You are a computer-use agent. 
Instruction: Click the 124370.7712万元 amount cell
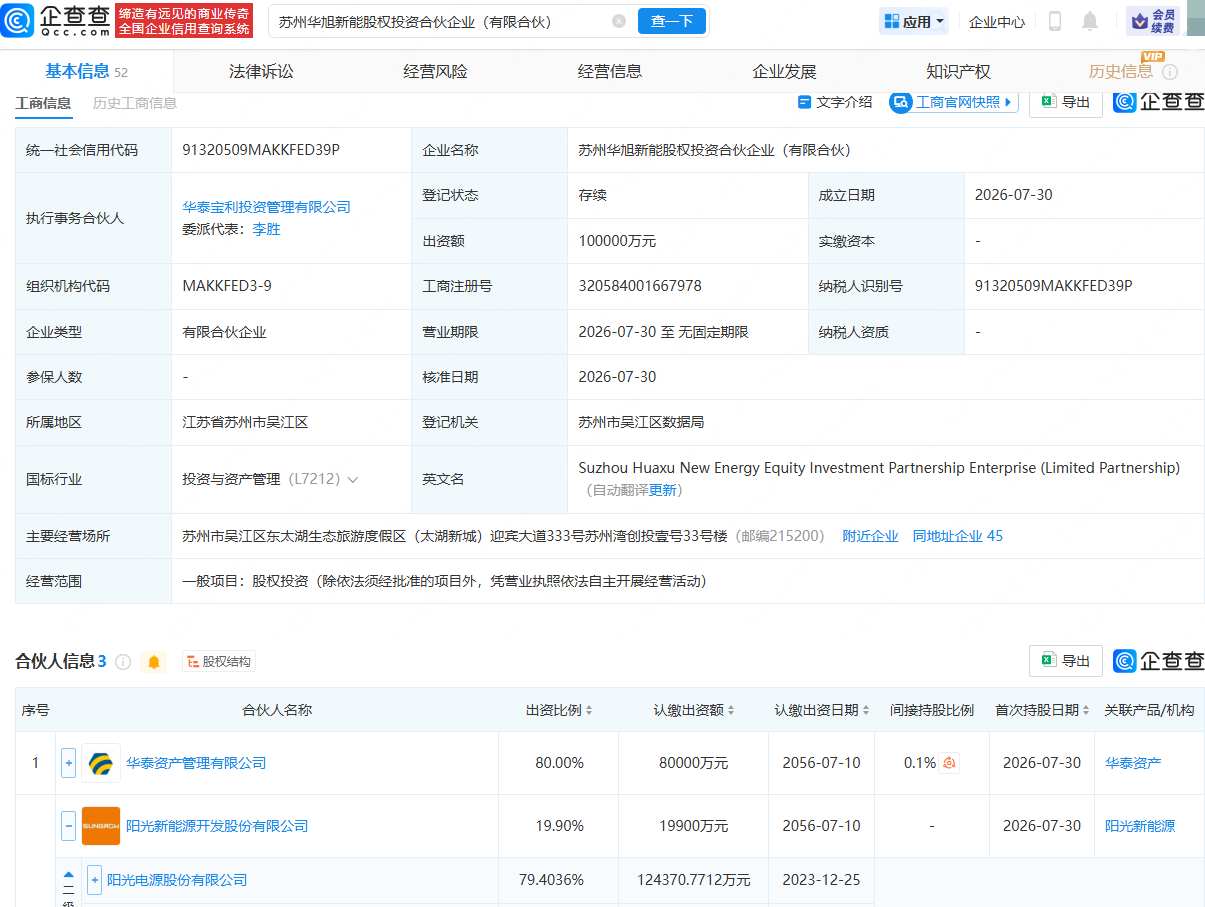(693, 880)
